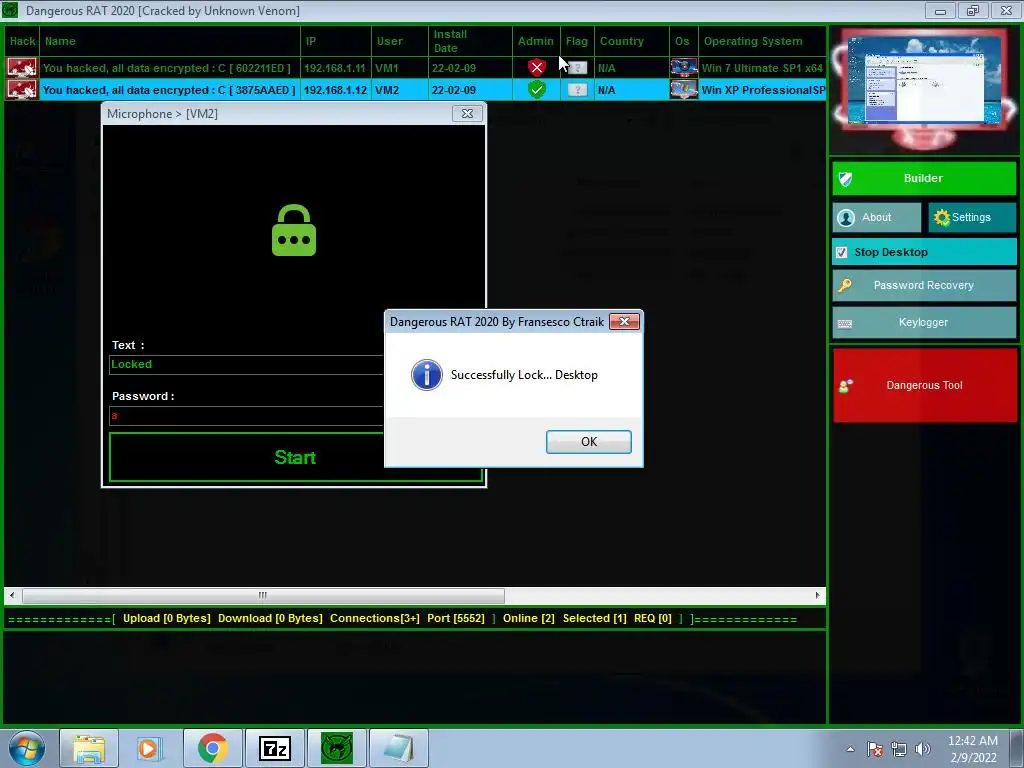Close the Microphone > [VM2] window

pyautogui.click(x=468, y=114)
